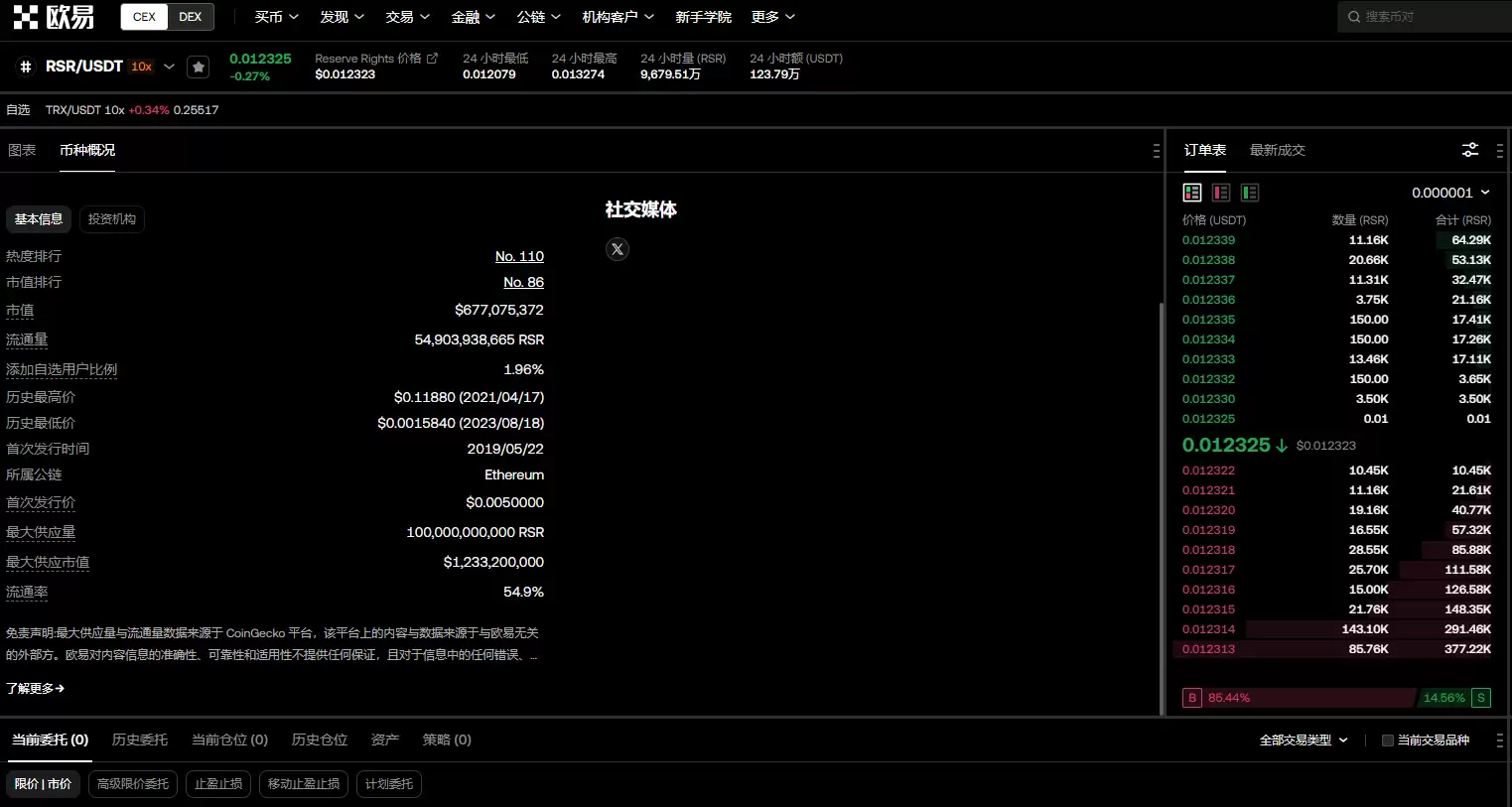Switch to the CEX toggle option
This screenshot has height=807, width=1512.
(145, 17)
